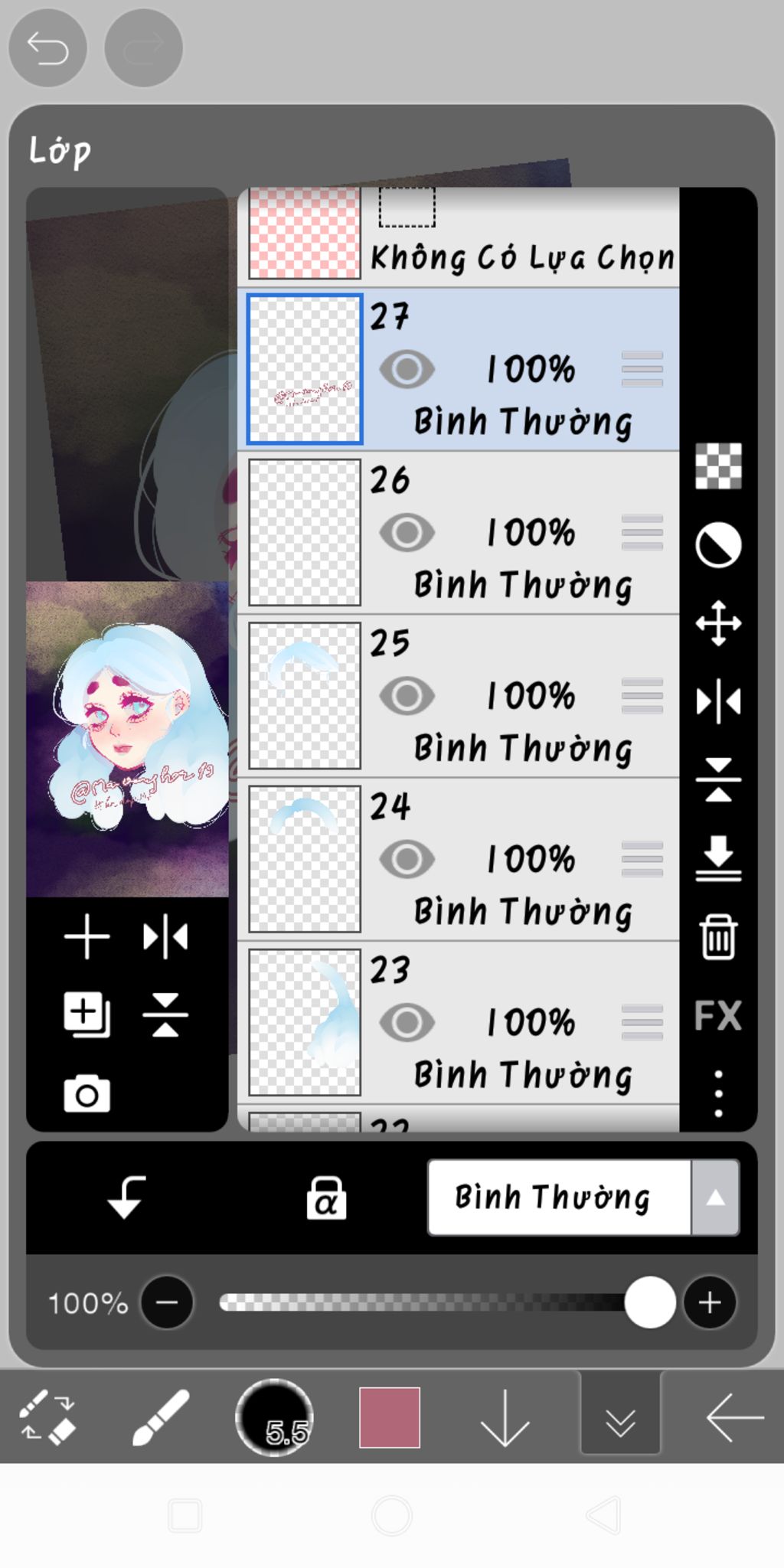Invert layer color with the circle icon

click(718, 545)
